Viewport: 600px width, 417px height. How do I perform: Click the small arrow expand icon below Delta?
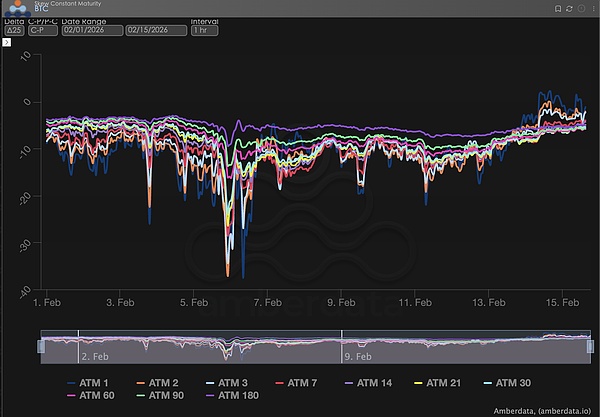coord(8,42)
